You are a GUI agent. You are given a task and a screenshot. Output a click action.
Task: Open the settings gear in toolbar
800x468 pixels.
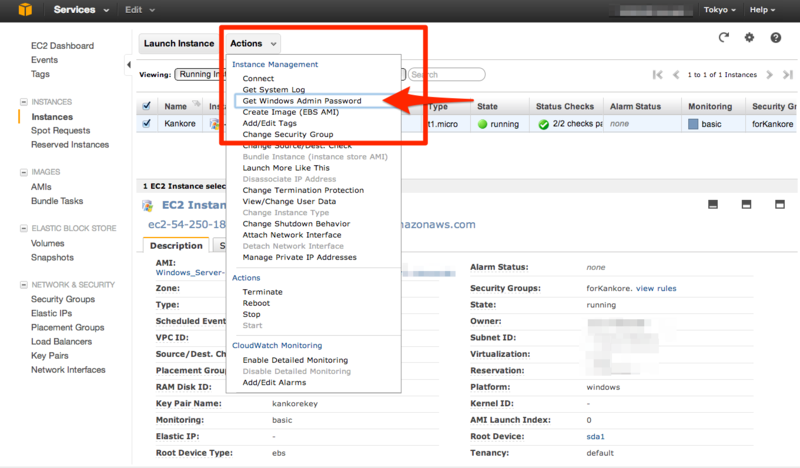[749, 37]
